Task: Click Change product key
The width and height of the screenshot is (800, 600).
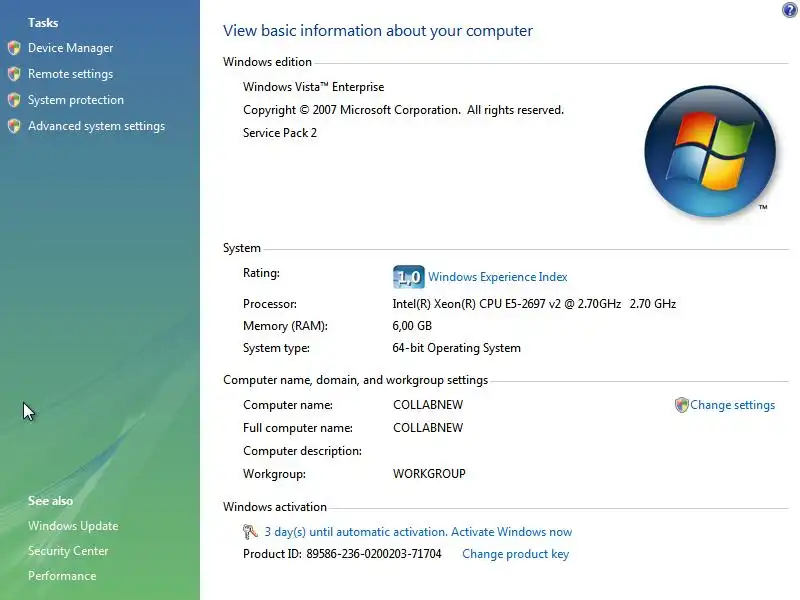Action: pos(515,554)
